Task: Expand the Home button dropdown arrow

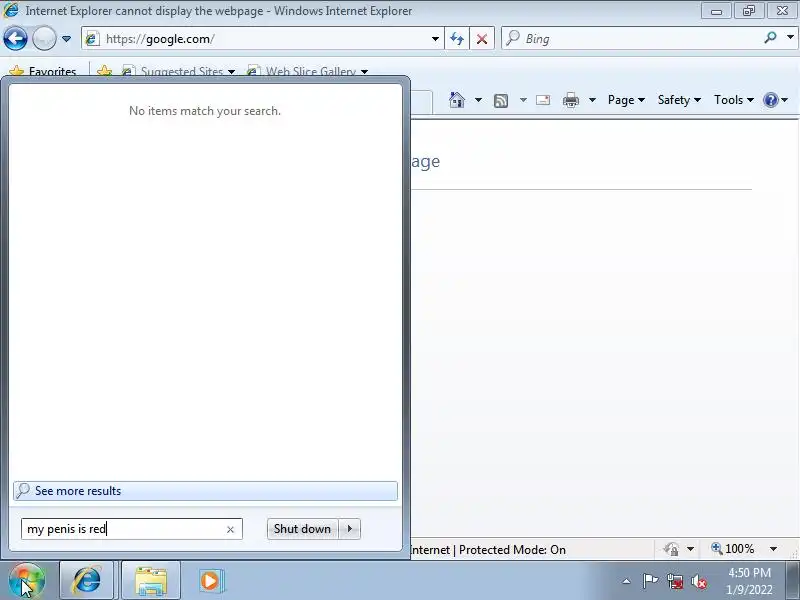Action: tap(478, 100)
